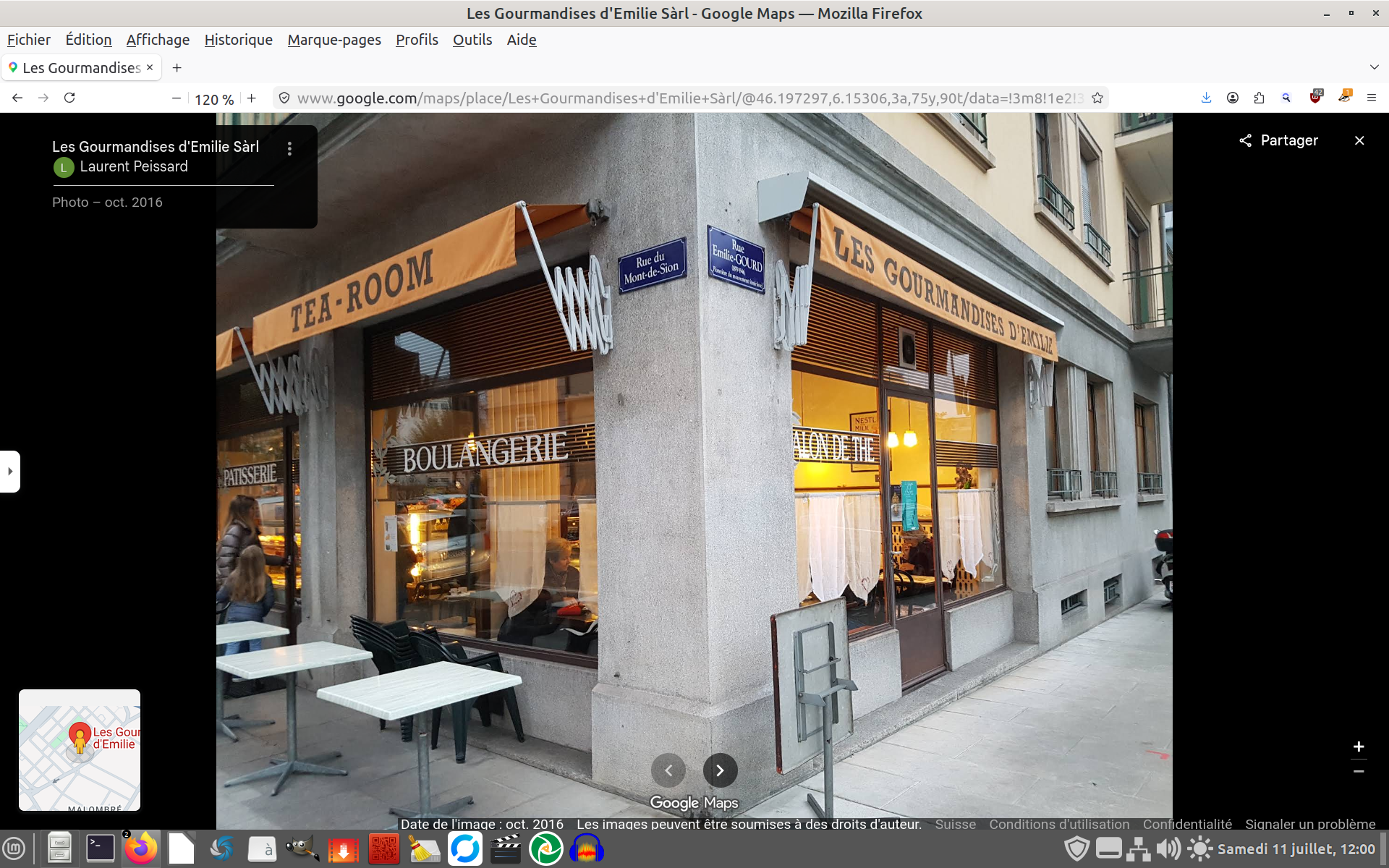Open the Firefox downloads panel
Screen dimensions: 1389x868
(1206, 98)
